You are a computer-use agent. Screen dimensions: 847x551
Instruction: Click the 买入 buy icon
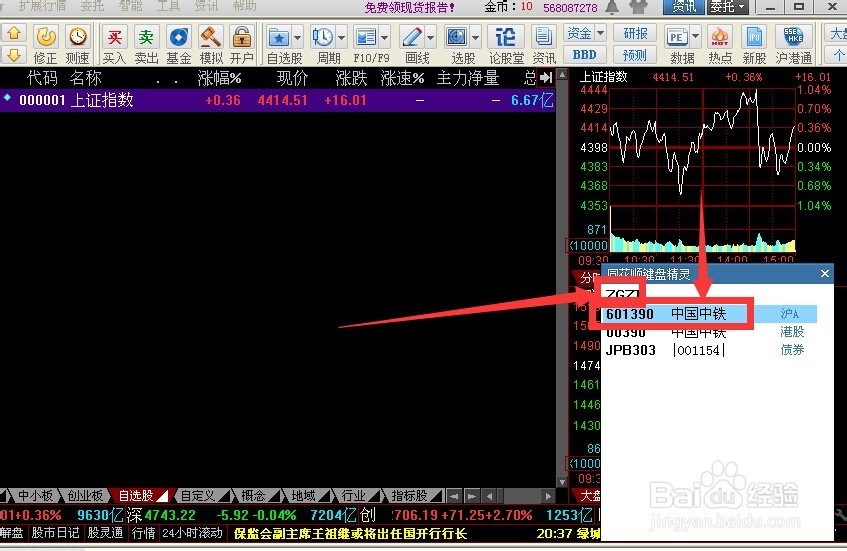click(x=115, y=44)
